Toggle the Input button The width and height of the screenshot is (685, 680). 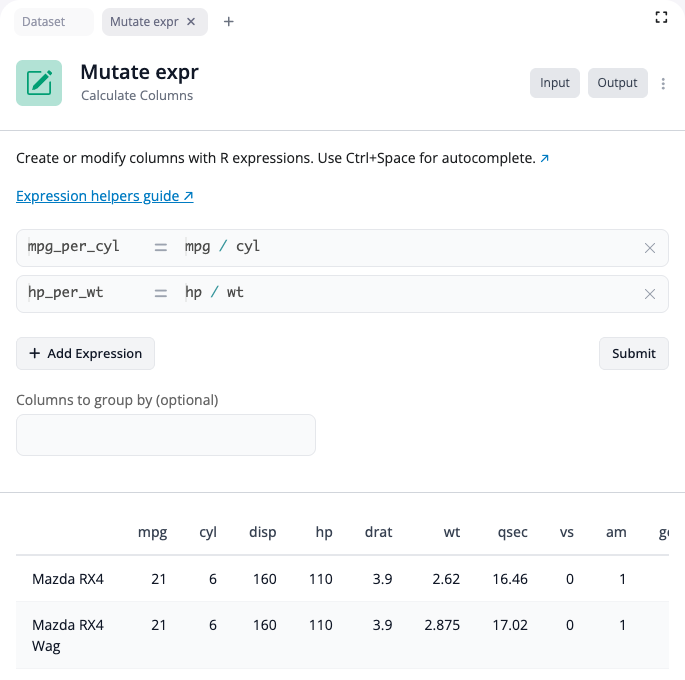pos(555,83)
